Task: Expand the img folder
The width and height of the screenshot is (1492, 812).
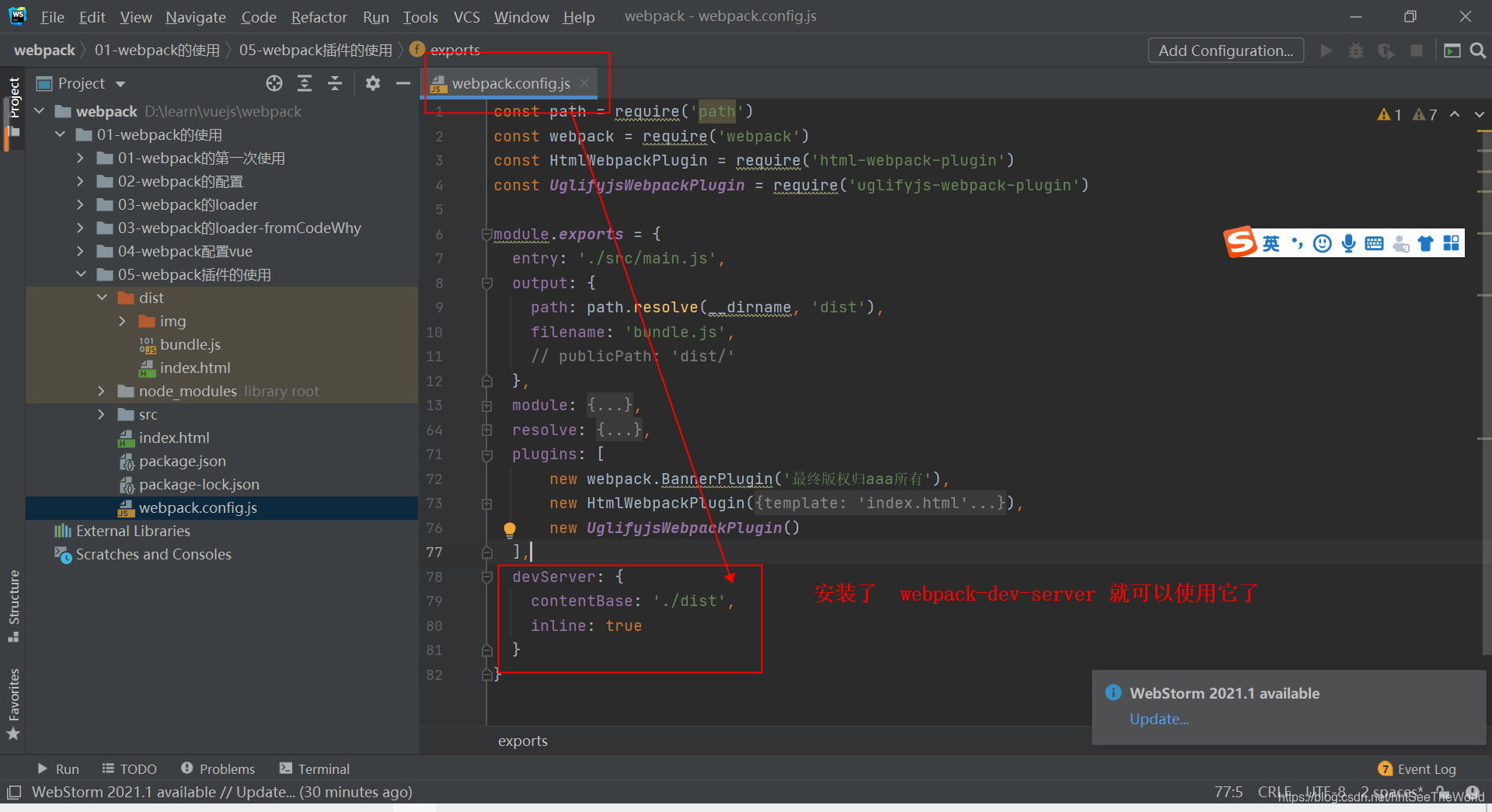Action: click(x=123, y=321)
